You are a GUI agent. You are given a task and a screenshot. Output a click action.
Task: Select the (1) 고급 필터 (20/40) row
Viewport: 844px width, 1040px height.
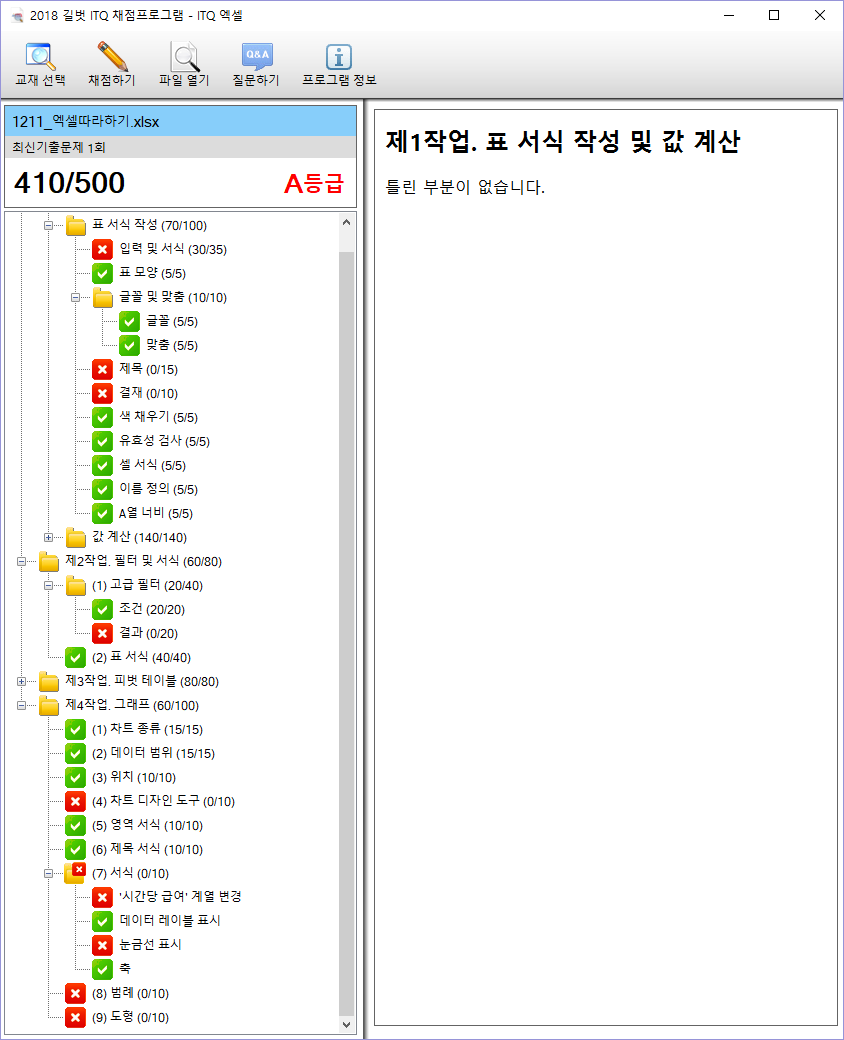[147, 586]
